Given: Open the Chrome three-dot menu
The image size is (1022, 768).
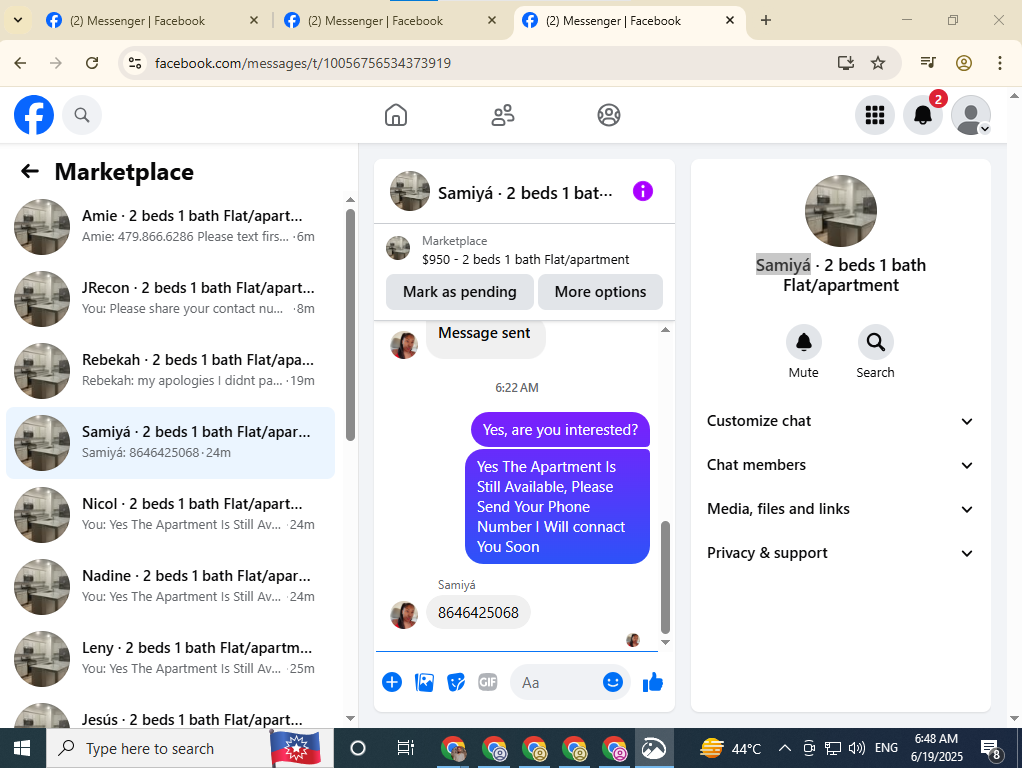Looking at the screenshot, I should point(1000,63).
